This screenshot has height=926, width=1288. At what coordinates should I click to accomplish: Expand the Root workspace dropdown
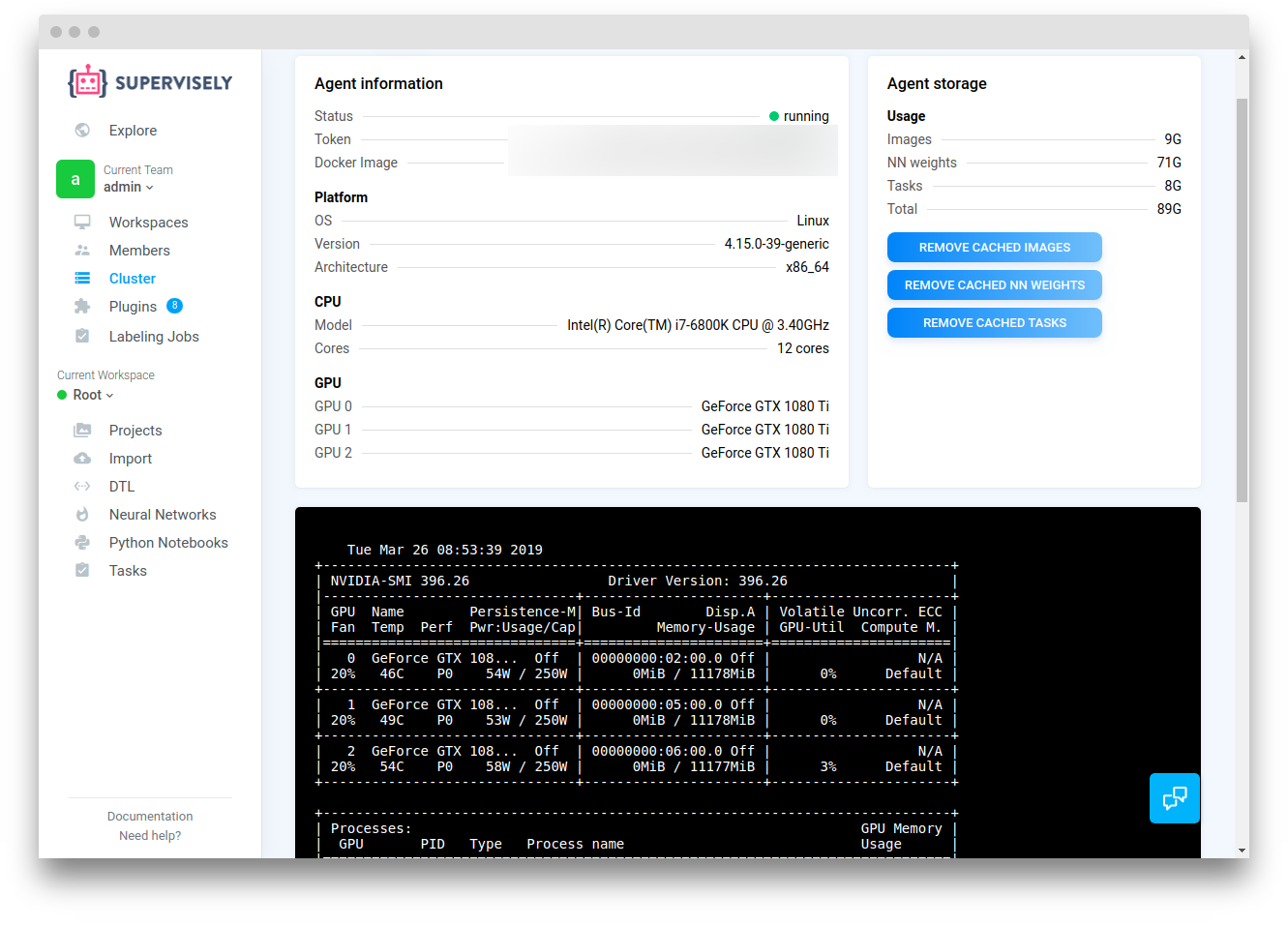(93, 395)
